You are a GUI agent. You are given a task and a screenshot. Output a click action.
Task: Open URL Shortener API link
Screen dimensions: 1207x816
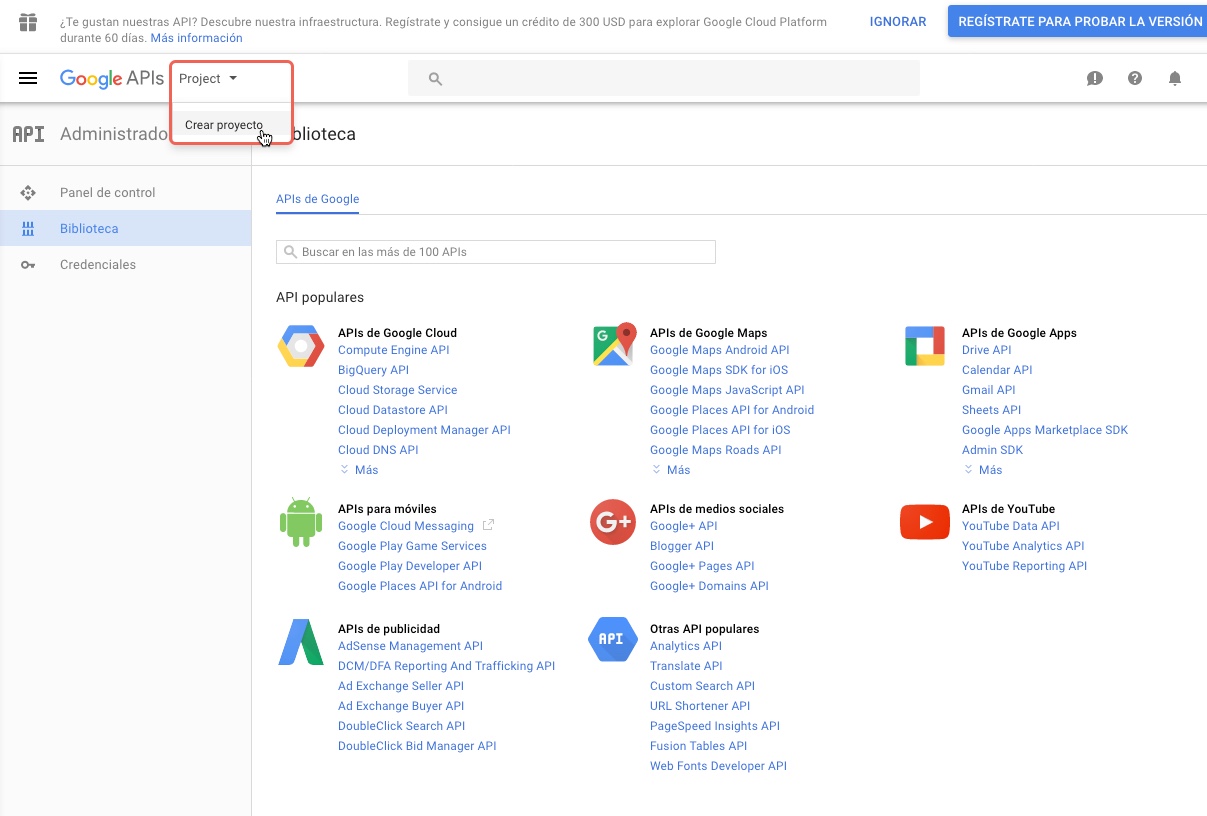click(x=700, y=706)
